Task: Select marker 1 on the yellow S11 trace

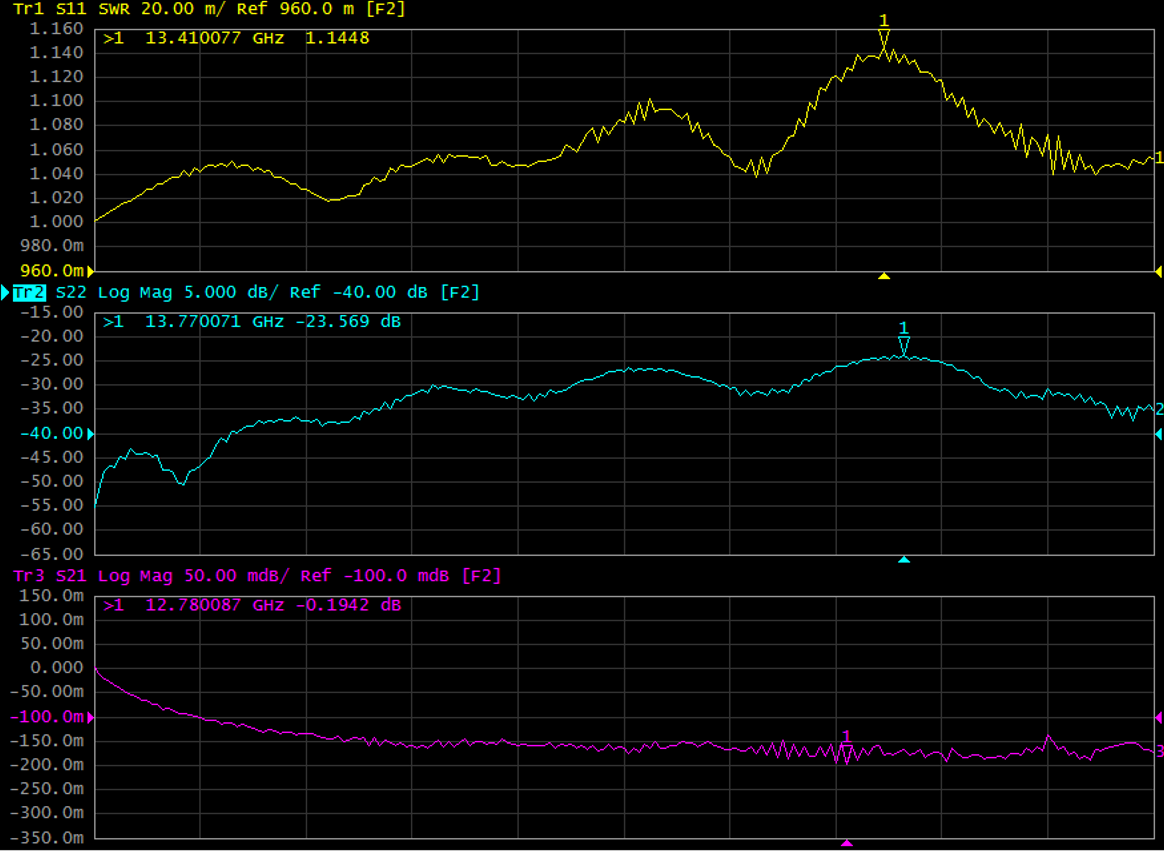Action: (x=884, y=38)
